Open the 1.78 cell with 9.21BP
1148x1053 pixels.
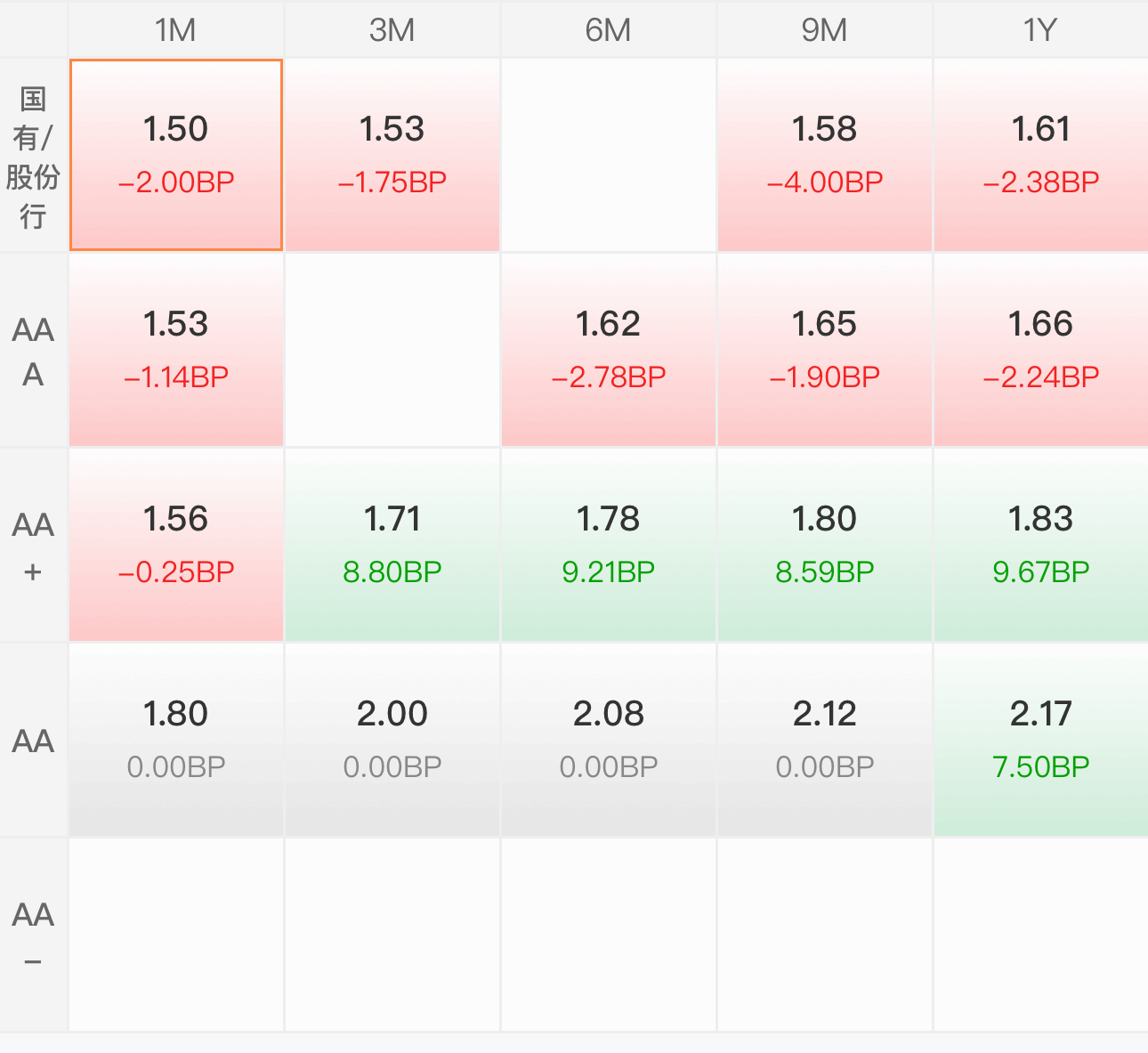[609, 545]
